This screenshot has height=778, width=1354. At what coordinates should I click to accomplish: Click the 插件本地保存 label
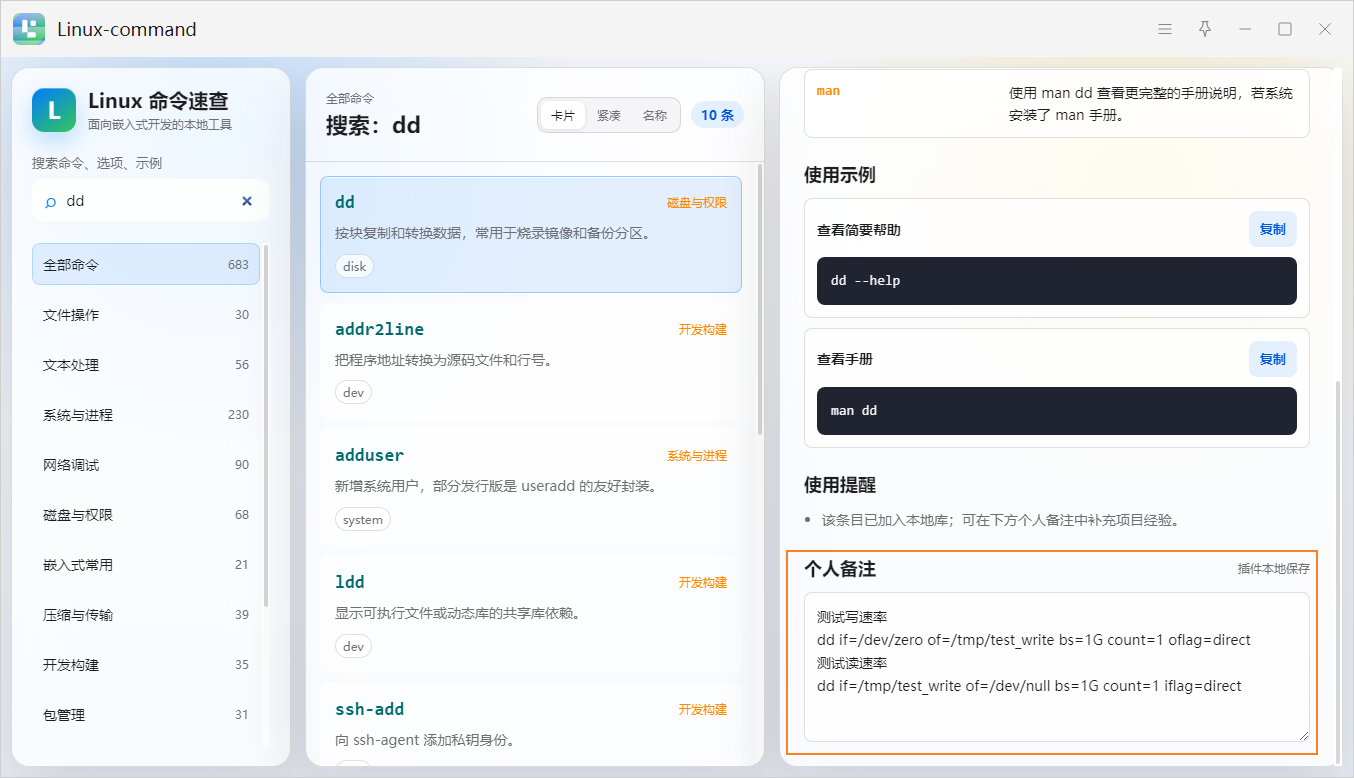pos(1273,569)
